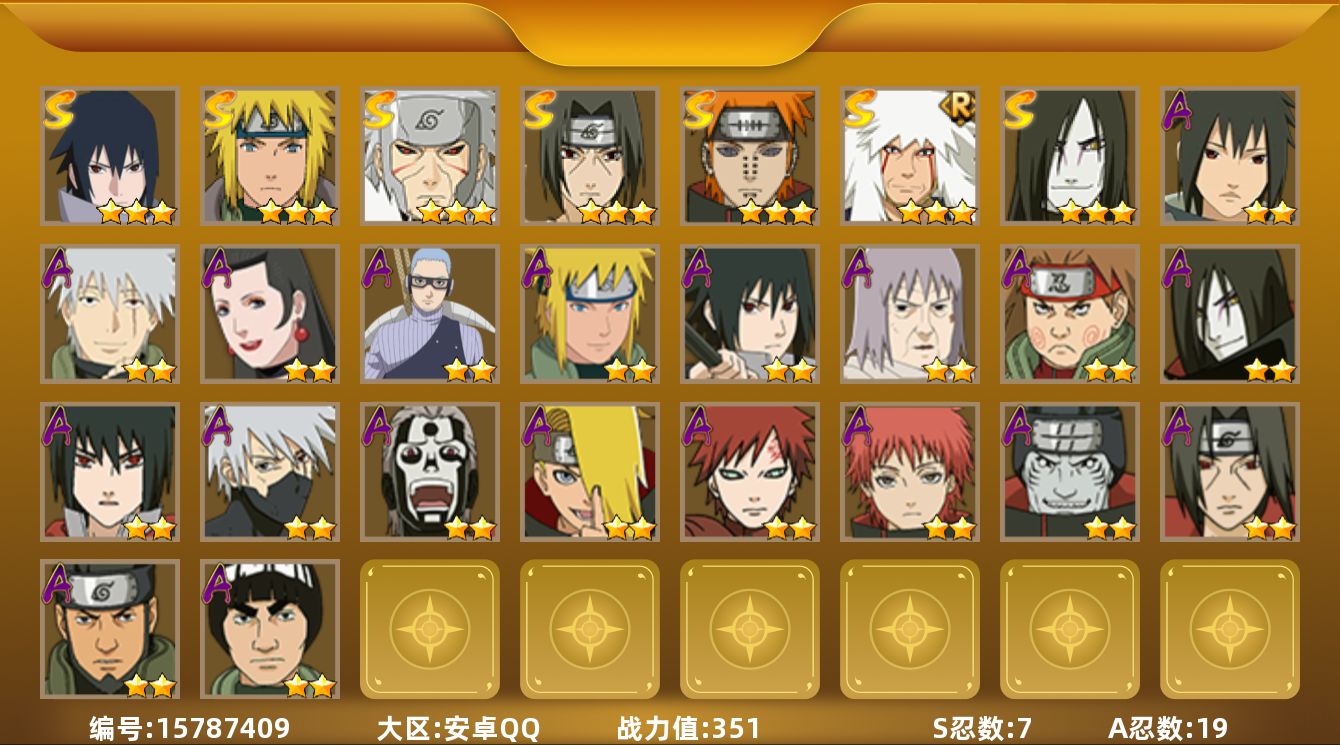Viewport: 1340px width, 745px height.
Task: Pick A-rank Might Guy with bowl haircut
Action: [270, 629]
